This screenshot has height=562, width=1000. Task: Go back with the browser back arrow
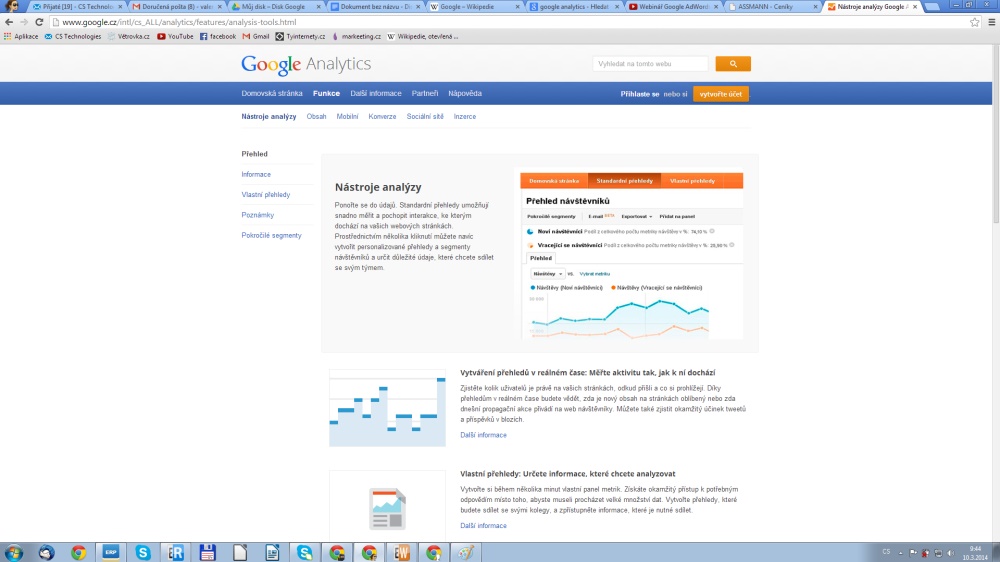click(x=9, y=22)
